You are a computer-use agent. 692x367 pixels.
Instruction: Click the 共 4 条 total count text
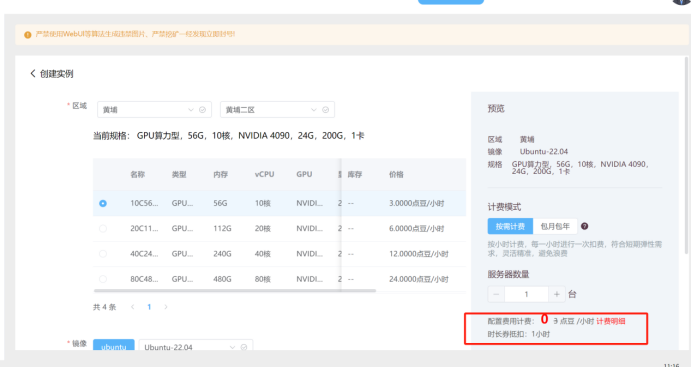pos(105,307)
